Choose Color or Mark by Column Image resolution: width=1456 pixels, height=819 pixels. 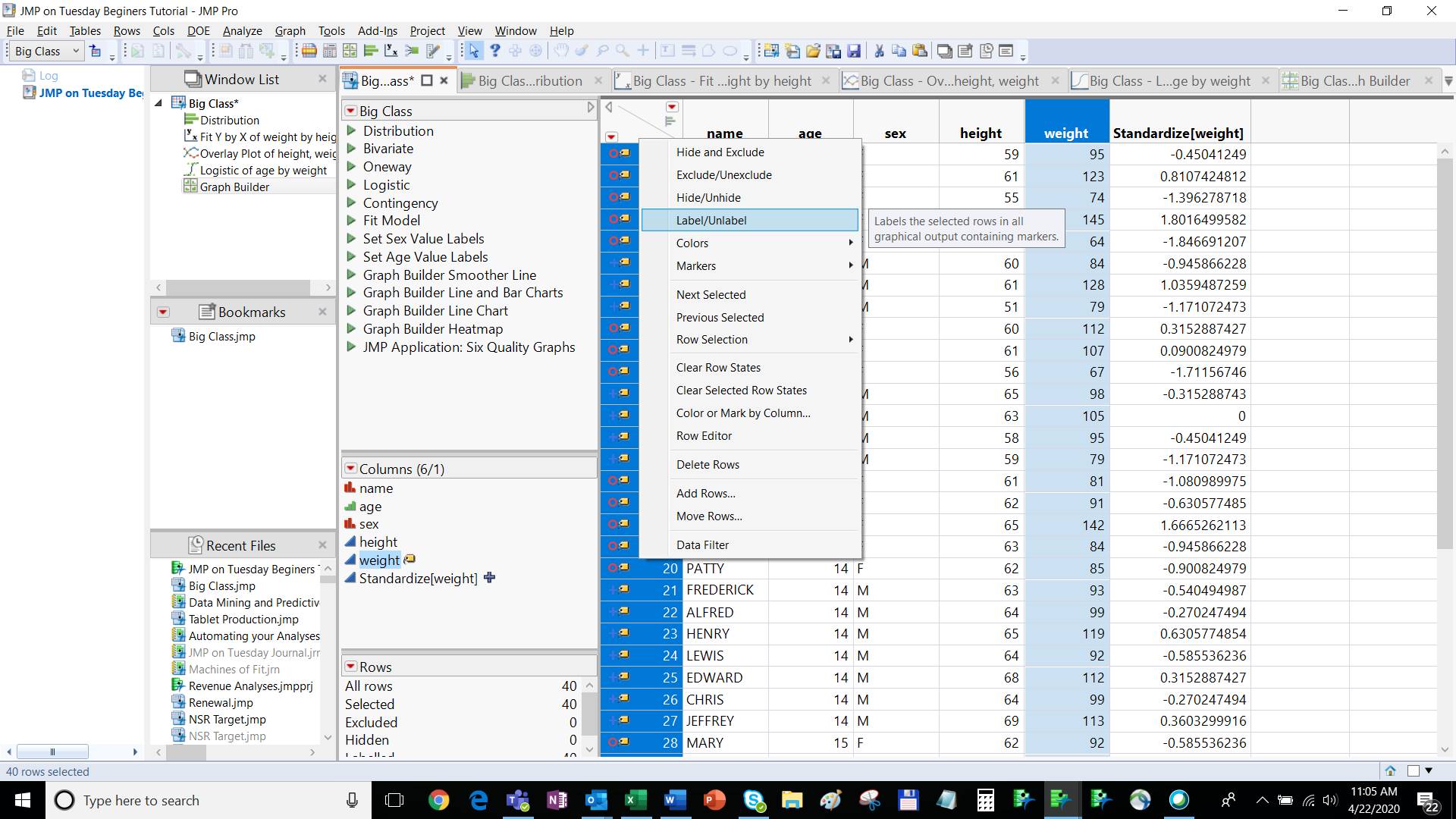(742, 413)
